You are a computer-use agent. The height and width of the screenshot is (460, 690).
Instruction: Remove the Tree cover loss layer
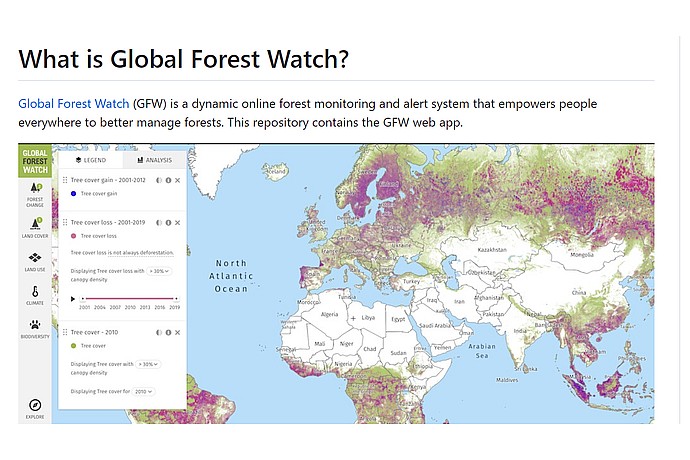coord(177,223)
